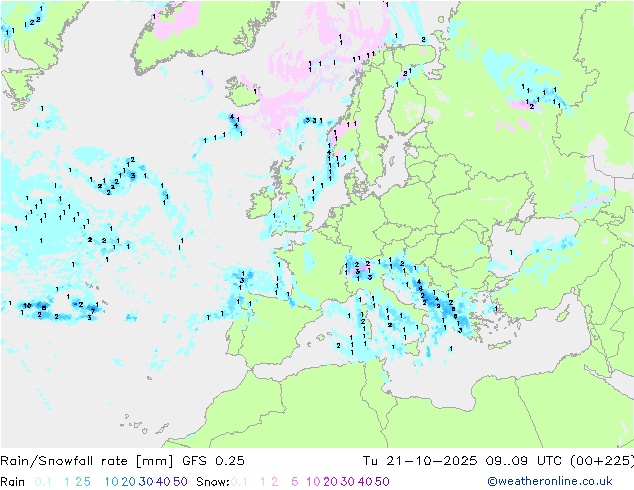The width and height of the screenshot is (634, 490).
Task: Click the '(00+225)' forecast offset text
Action: click(x=602, y=461)
